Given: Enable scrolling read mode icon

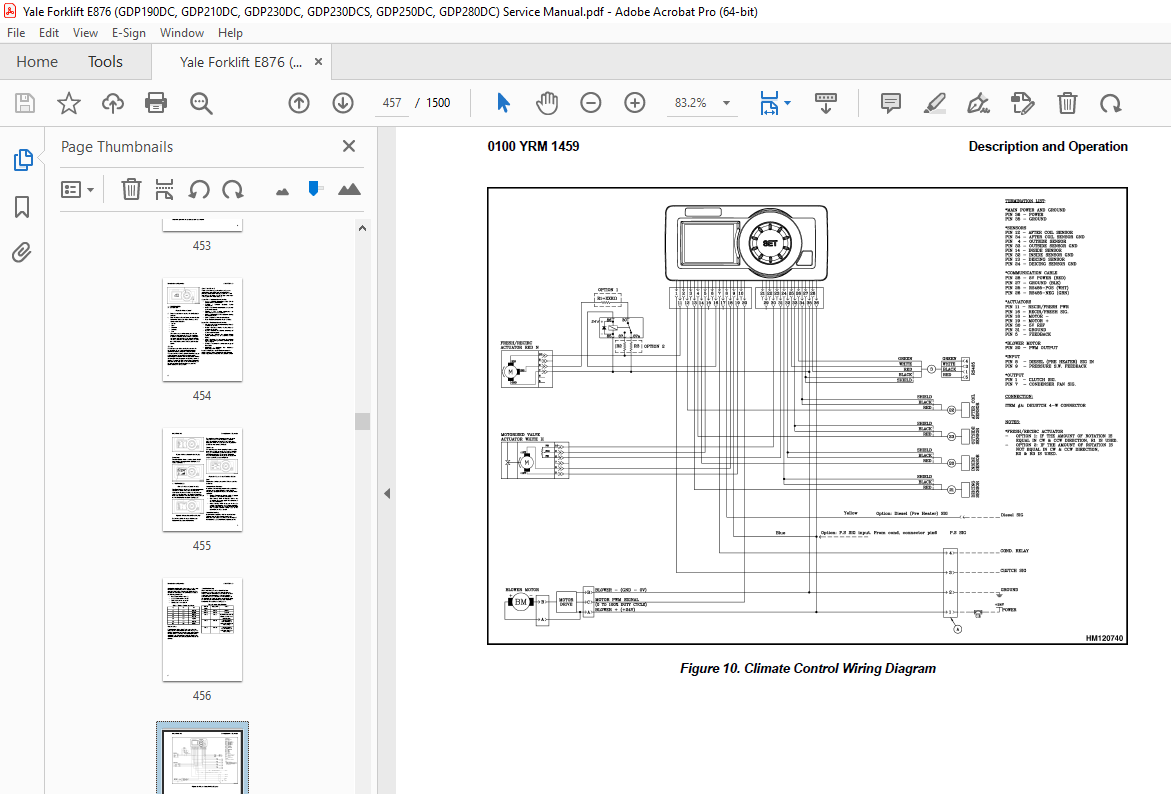Looking at the screenshot, I should coord(825,103).
